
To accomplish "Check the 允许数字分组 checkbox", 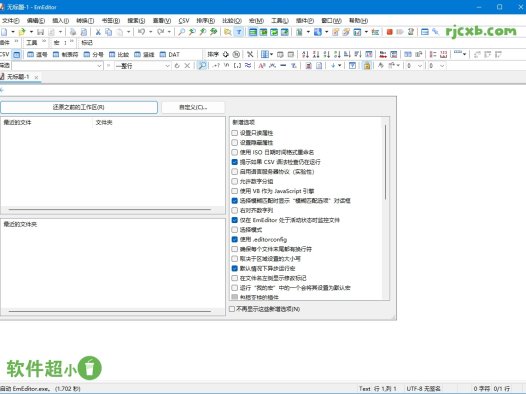I will point(235,181).
